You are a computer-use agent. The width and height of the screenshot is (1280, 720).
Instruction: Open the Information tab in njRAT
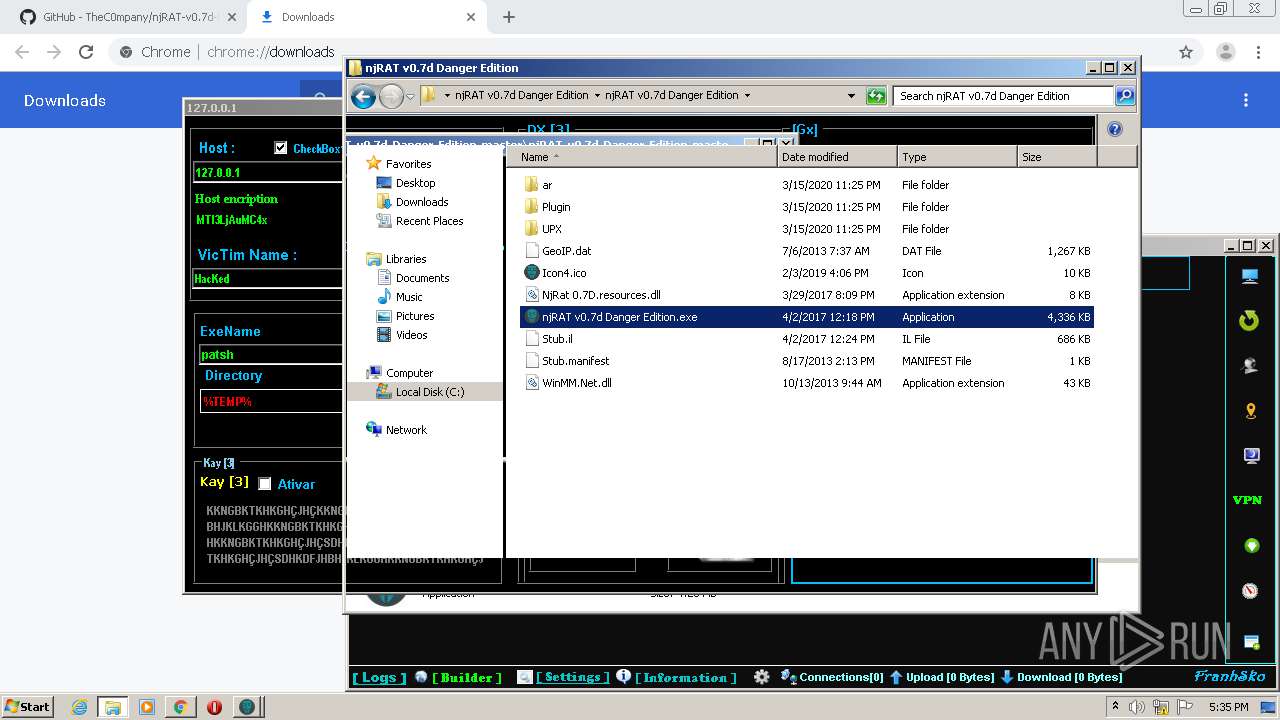coord(685,677)
